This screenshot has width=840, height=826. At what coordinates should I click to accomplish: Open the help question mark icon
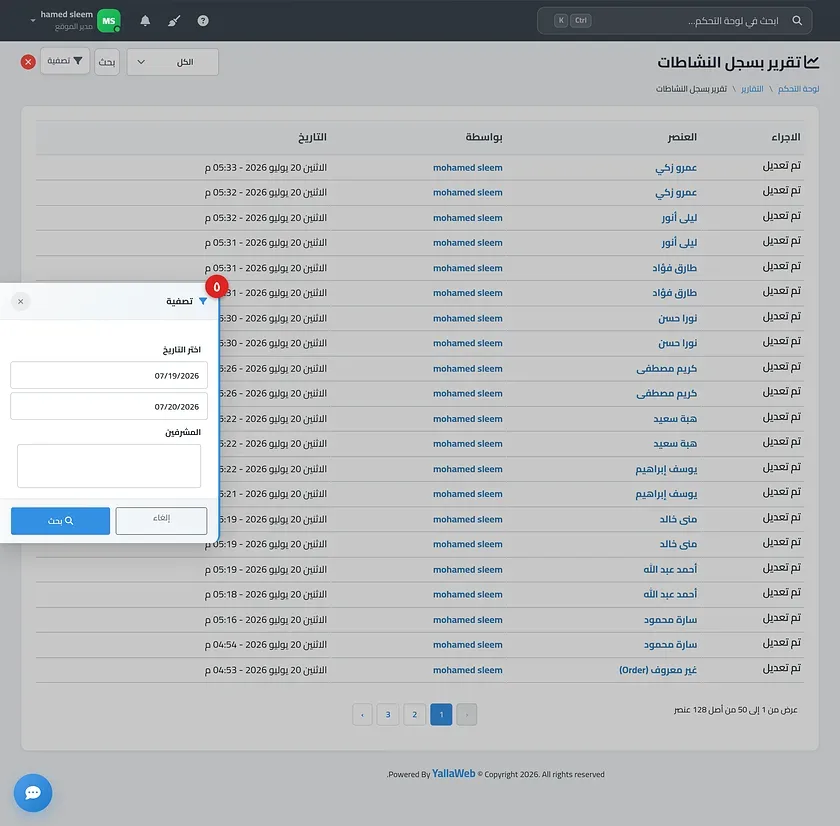[203, 21]
